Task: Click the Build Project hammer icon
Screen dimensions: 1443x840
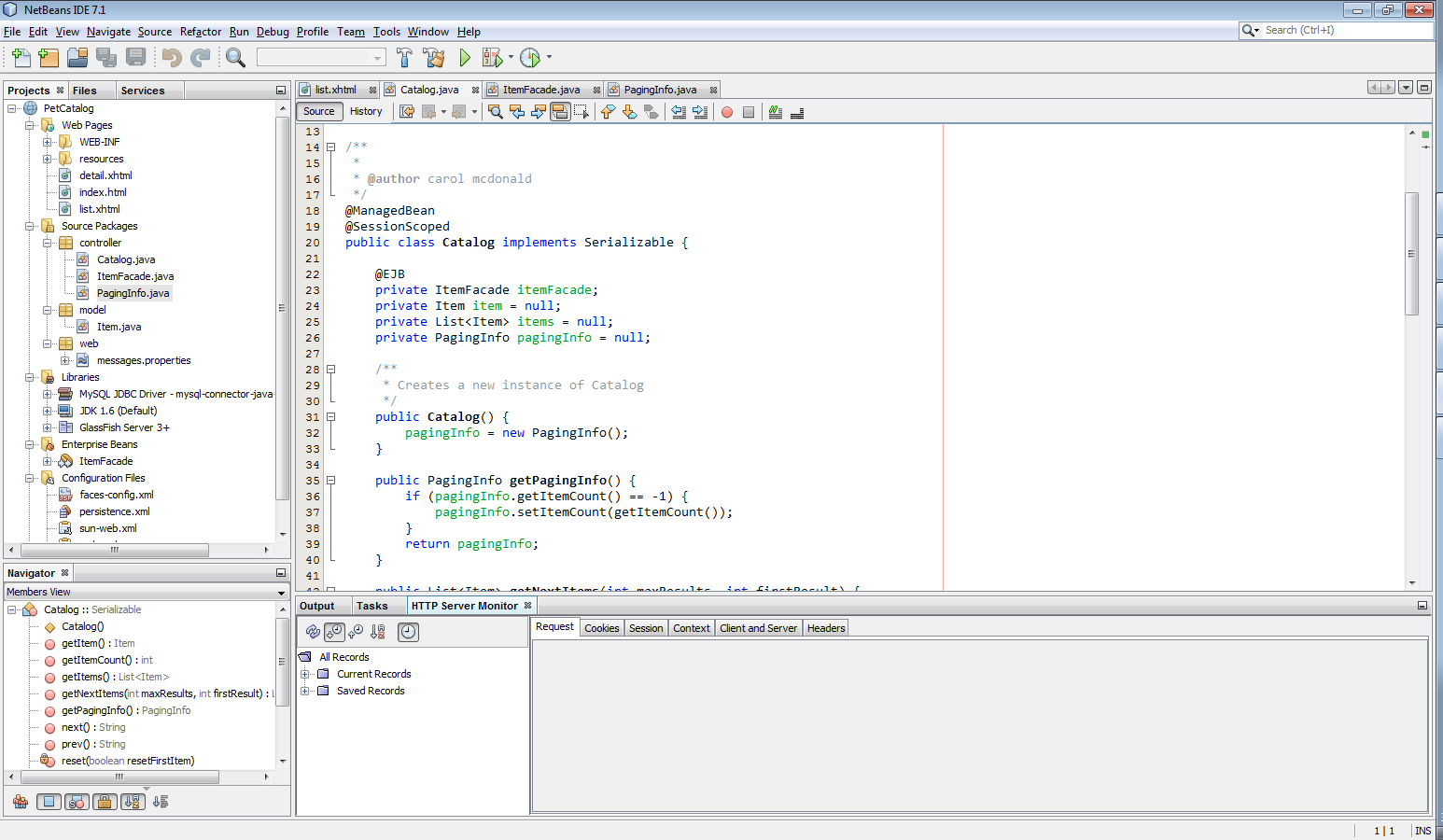Action: pyautogui.click(x=404, y=58)
